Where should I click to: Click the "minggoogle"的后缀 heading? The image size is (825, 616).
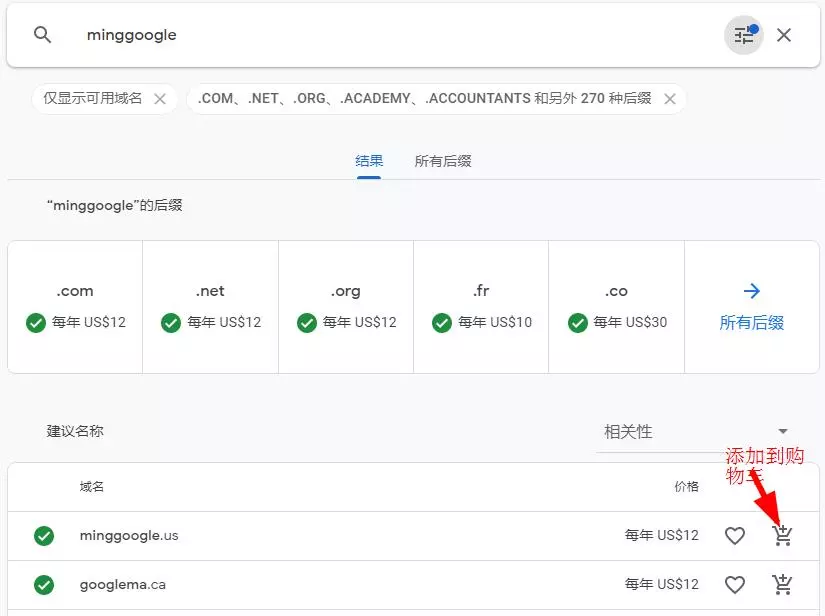pyautogui.click(x=114, y=205)
